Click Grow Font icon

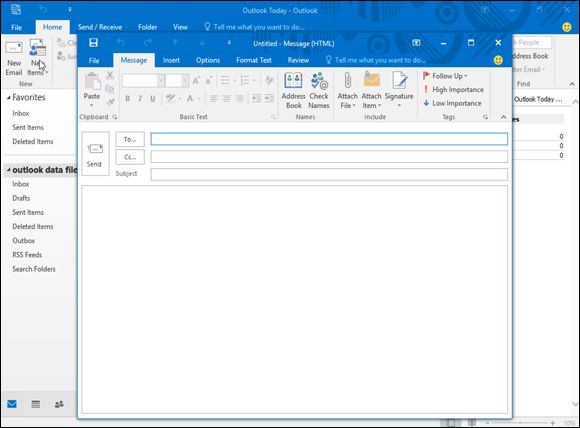click(x=196, y=80)
